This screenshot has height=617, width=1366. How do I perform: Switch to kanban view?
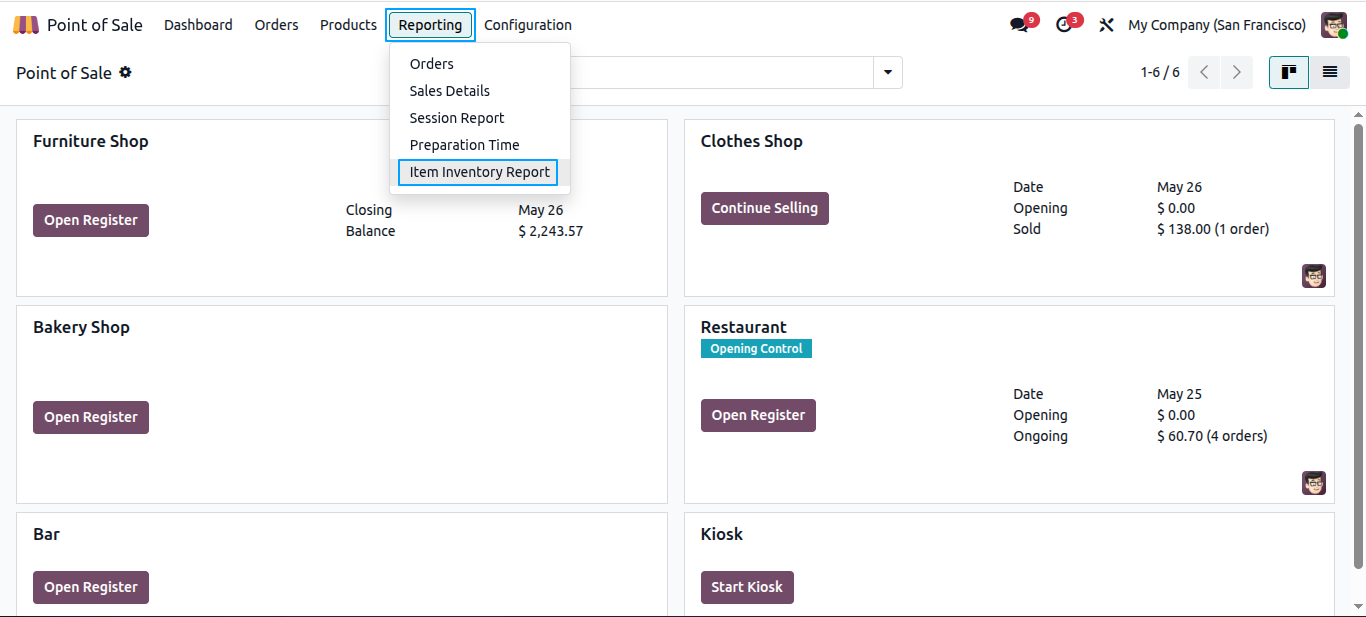(x=1289, y=72)
